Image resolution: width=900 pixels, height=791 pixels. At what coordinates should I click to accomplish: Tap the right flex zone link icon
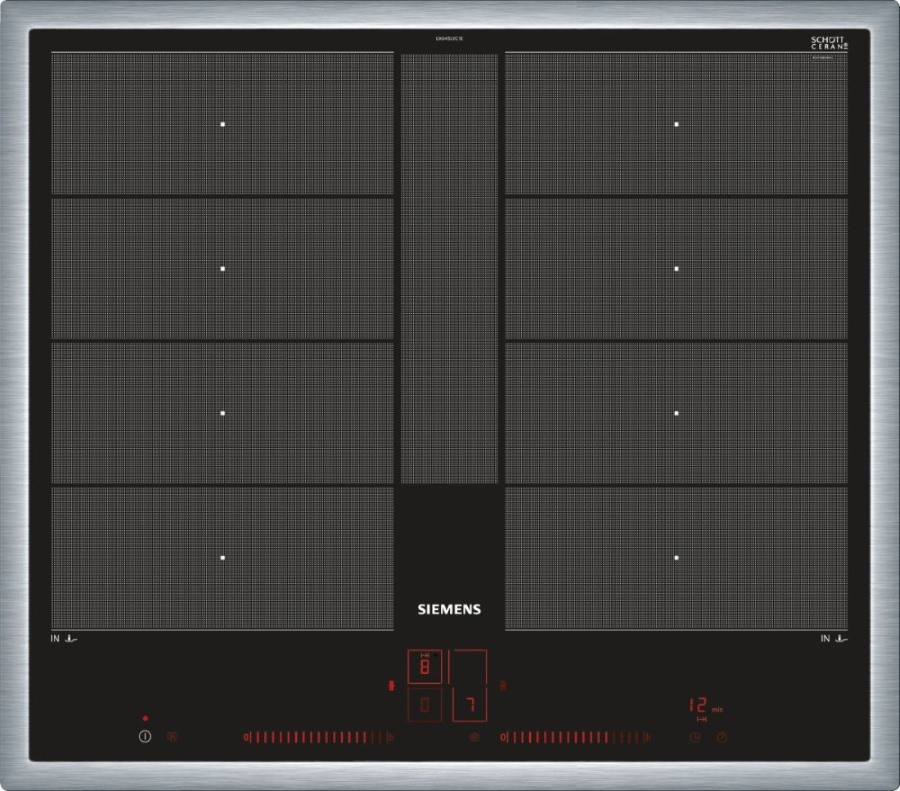[x=503, y=686]
